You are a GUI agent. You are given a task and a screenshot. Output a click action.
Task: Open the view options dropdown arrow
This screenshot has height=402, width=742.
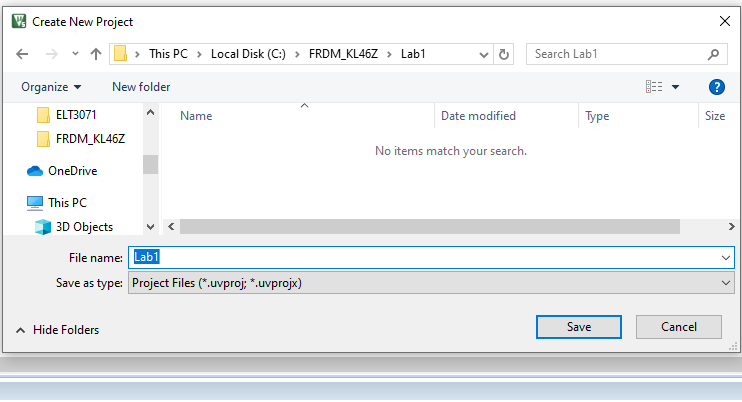[x=676, y=87]
